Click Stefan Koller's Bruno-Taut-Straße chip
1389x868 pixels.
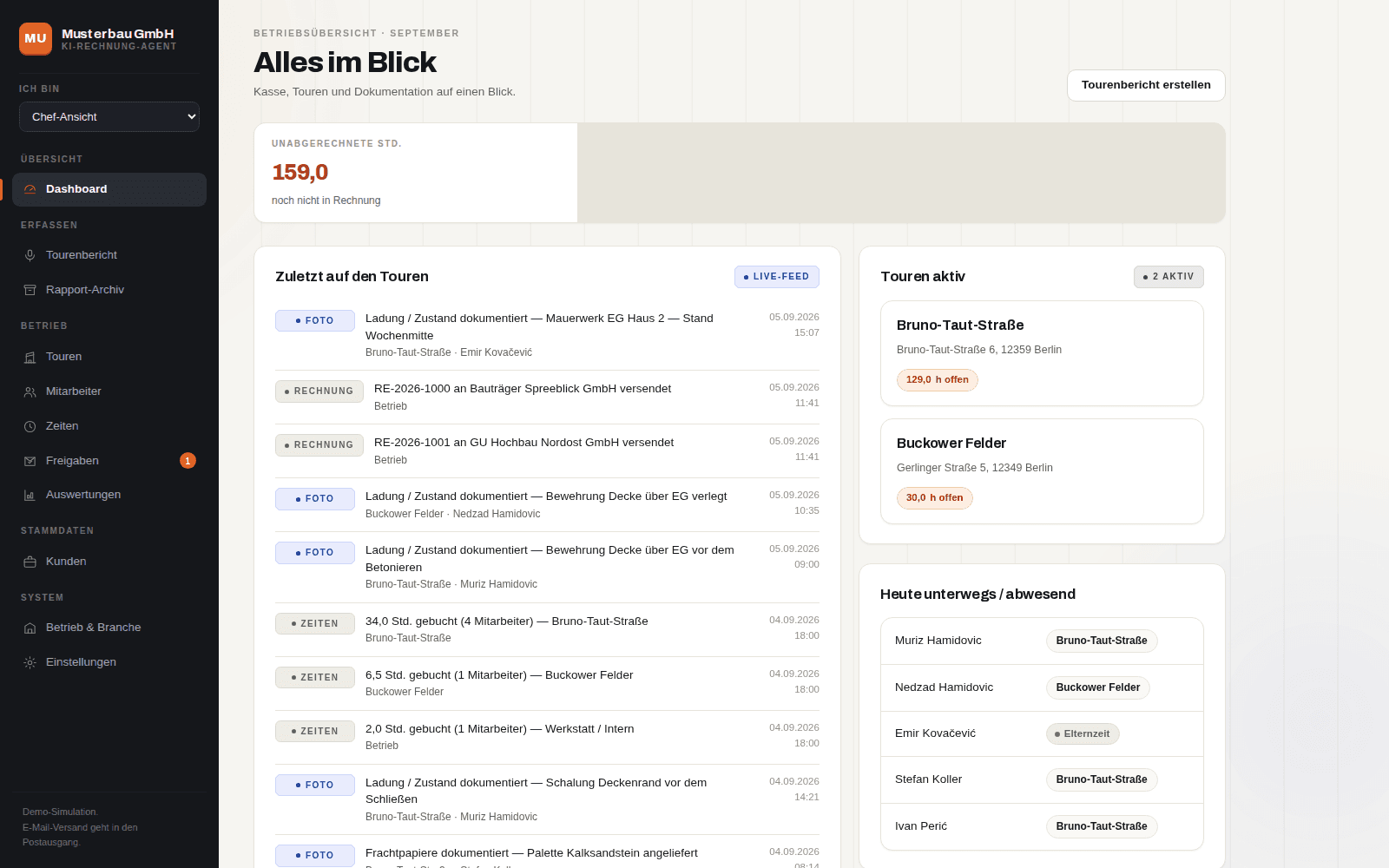click(1102, 779)
